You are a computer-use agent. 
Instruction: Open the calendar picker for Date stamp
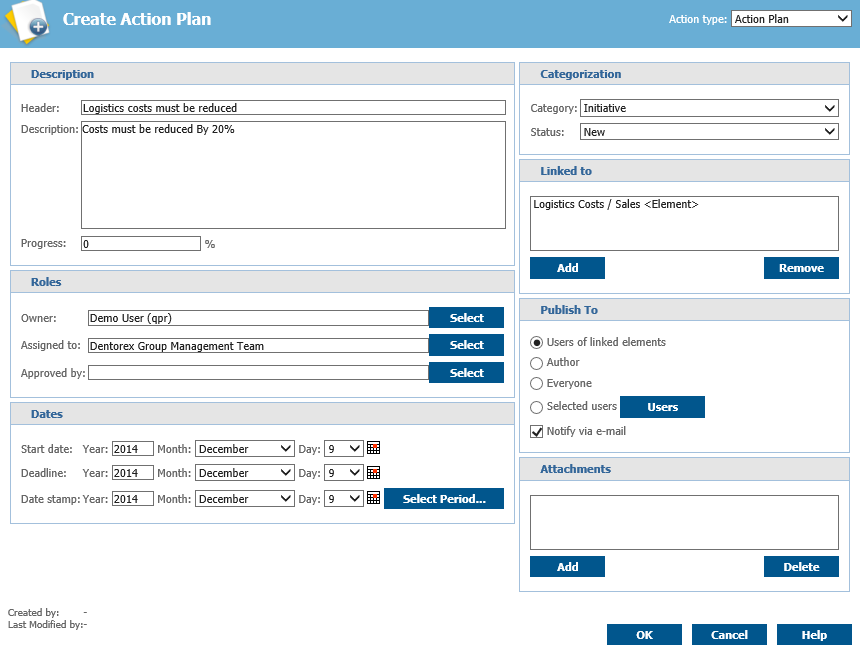(373, 498)
